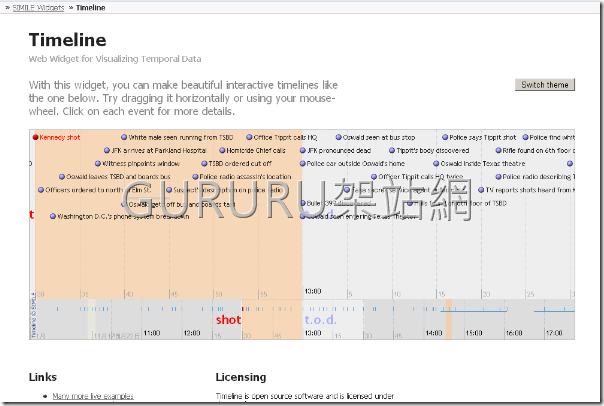
Task: Click Rifle found on 6th floor event
Action: (535, 151)
